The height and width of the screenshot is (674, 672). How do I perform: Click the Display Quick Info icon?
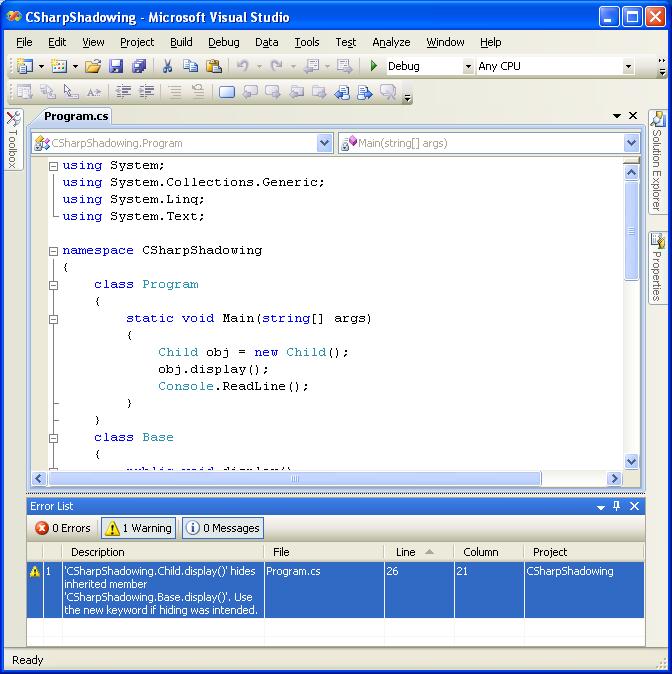point(71,92)
